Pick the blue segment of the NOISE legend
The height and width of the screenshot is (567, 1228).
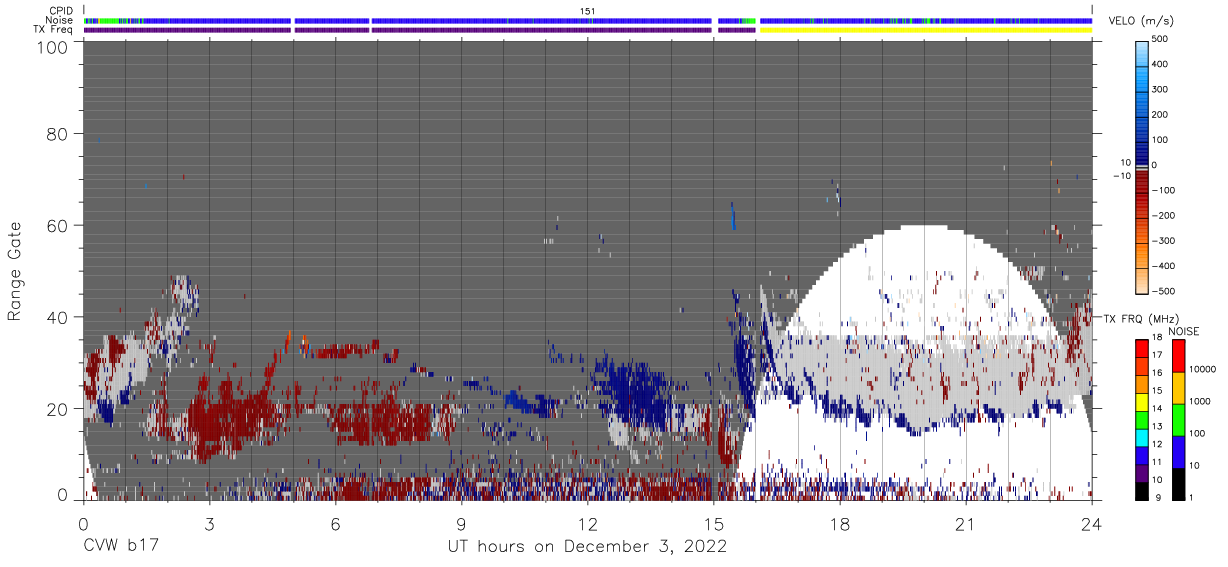[x=1178, y=451]
